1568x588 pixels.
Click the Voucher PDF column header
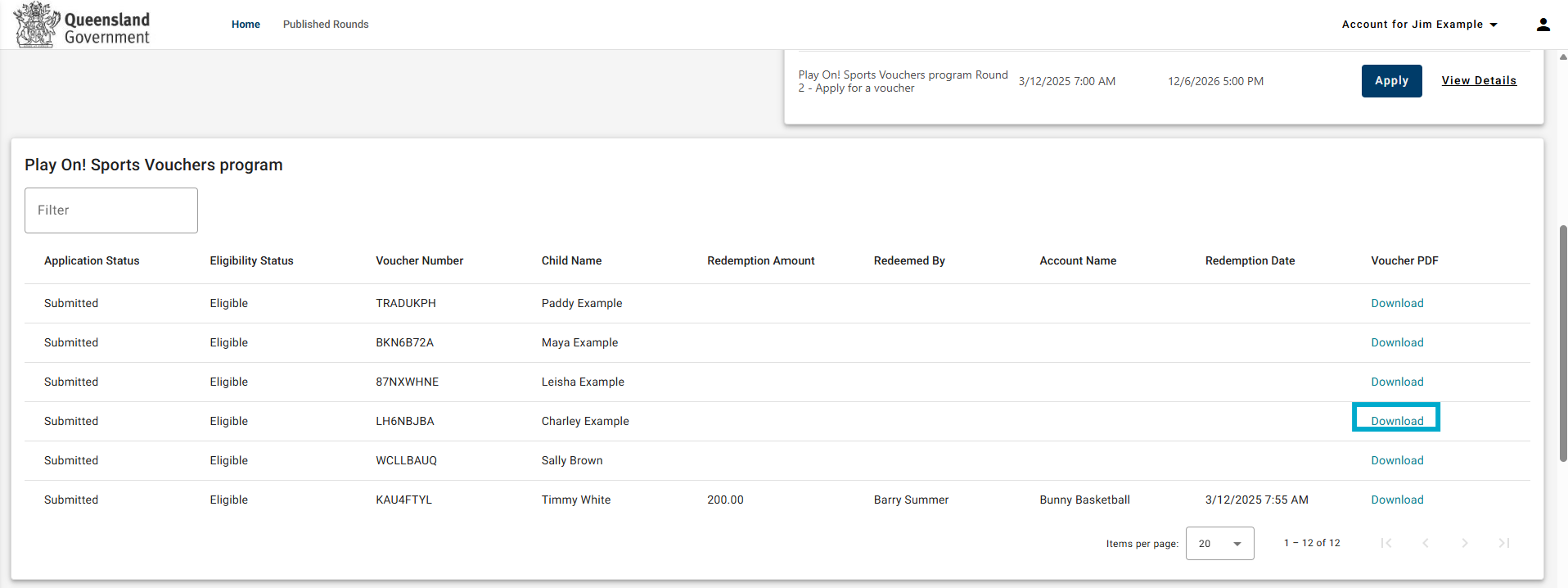(x=1404, y=260)
